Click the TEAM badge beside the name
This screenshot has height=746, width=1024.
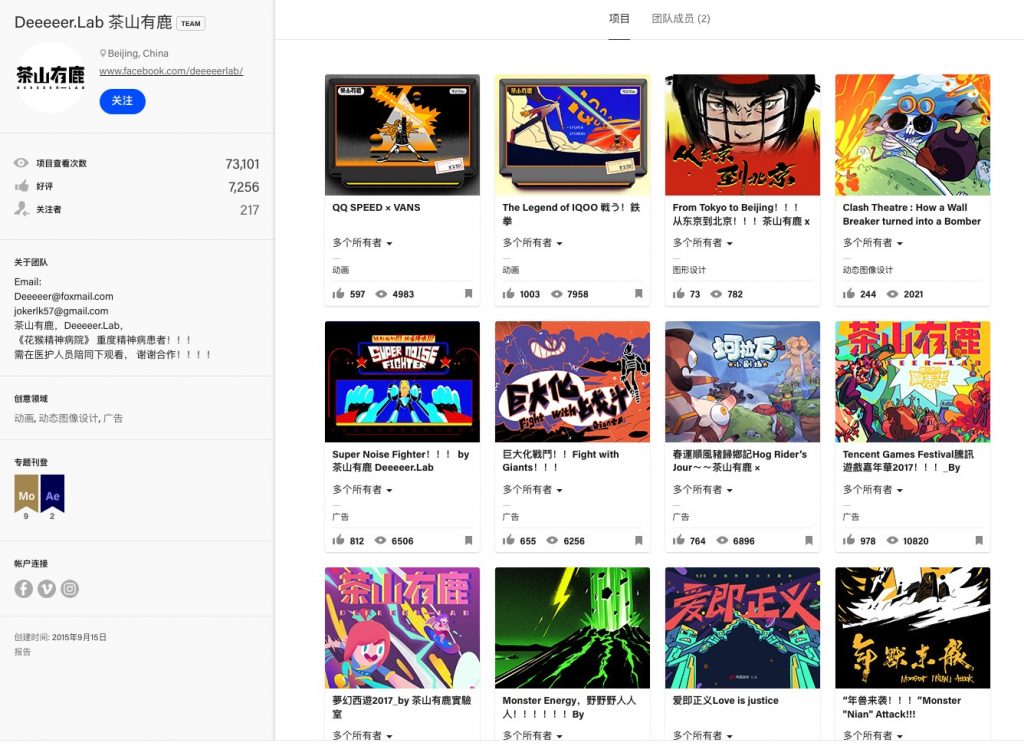pos(191,24)
